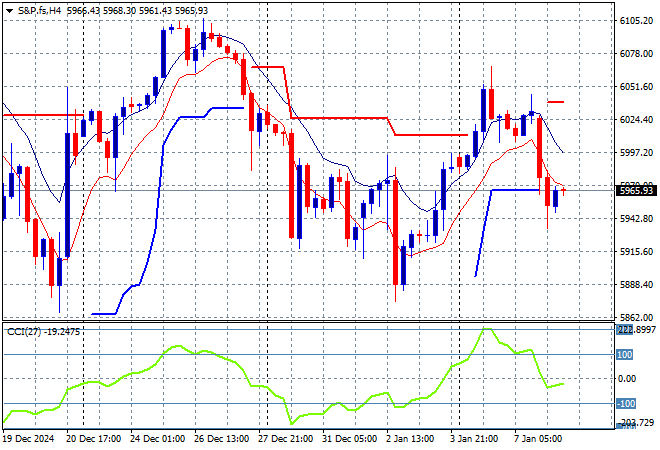Select the current price tag 5965.93
The height and width of the screenshot is (450, 660).
(x=636, y=190)
